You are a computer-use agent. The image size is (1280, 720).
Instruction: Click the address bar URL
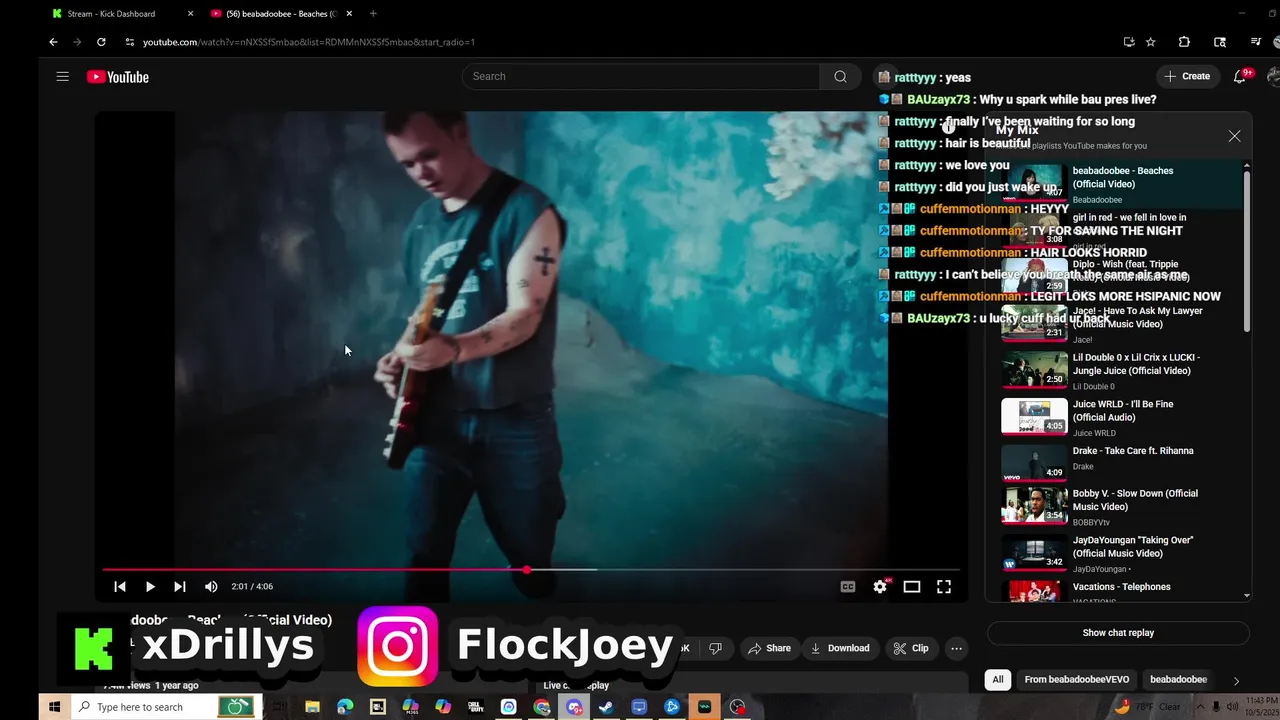(x=309, y=42)
